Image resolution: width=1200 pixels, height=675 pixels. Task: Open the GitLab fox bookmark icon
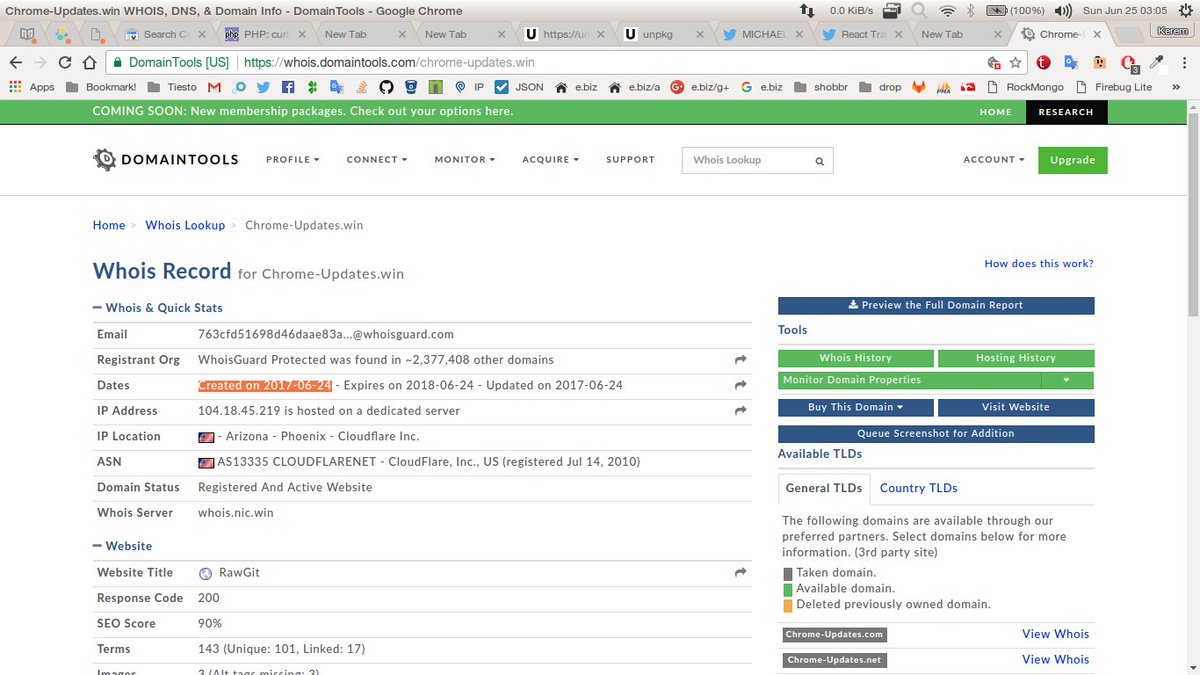coord(918,87)
